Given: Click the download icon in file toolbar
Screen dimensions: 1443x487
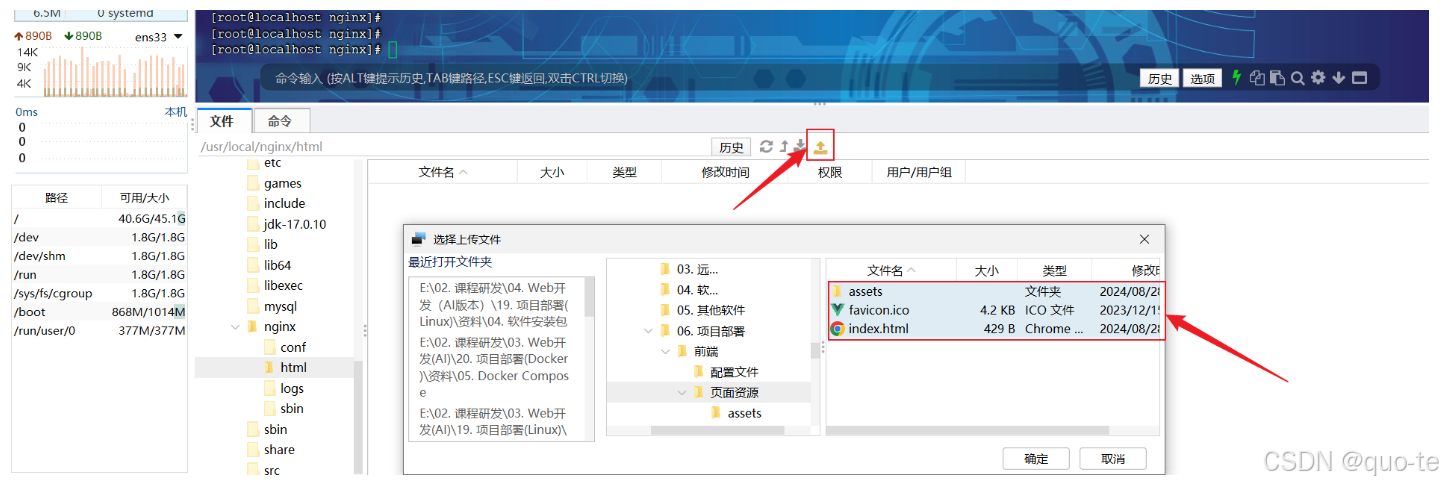Looking at the screenshot, I should (799, 147).
